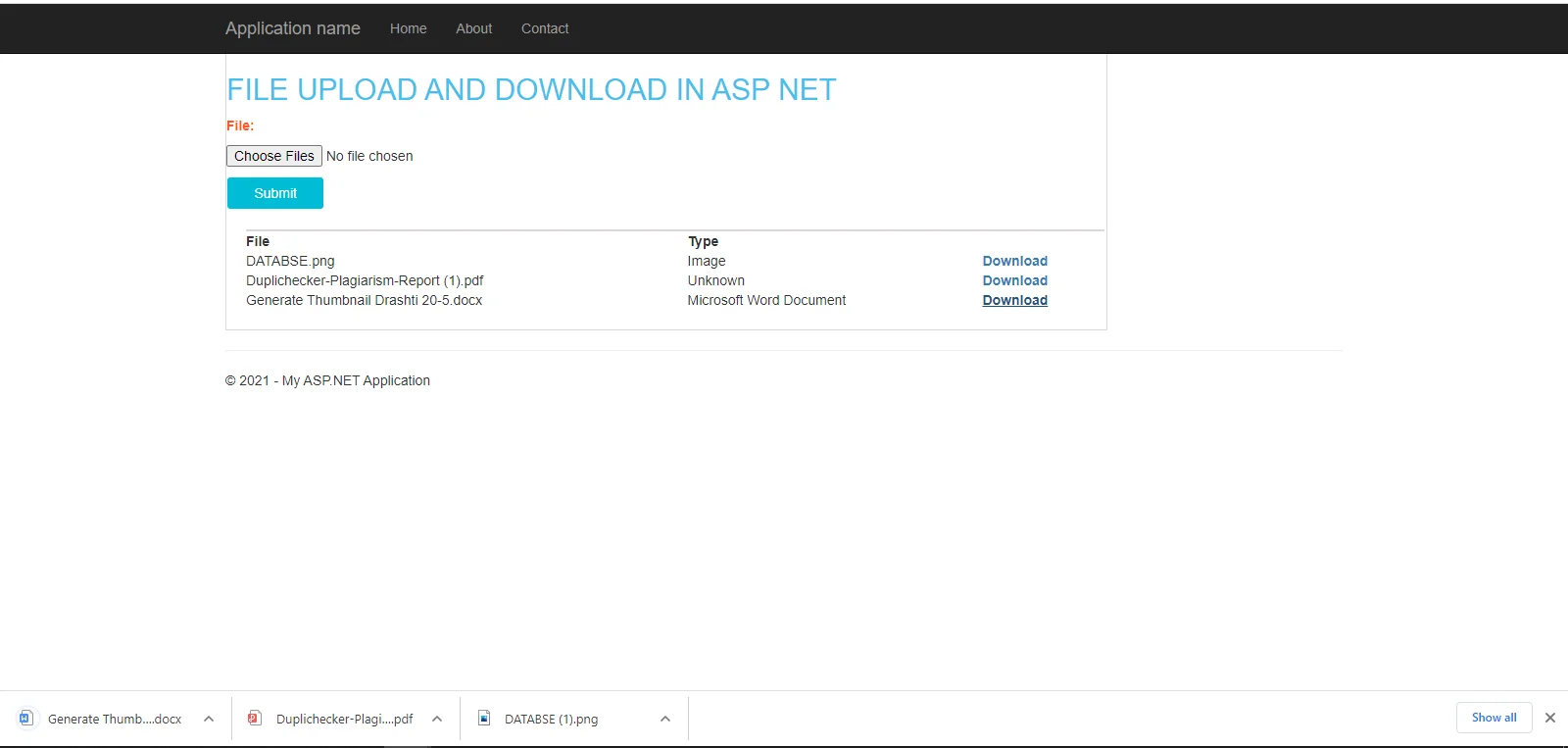Image resolution: width=1568 pixels, height=748 pixels.
Task: Submit the file upload form
Action: click(x=275, y=193)
